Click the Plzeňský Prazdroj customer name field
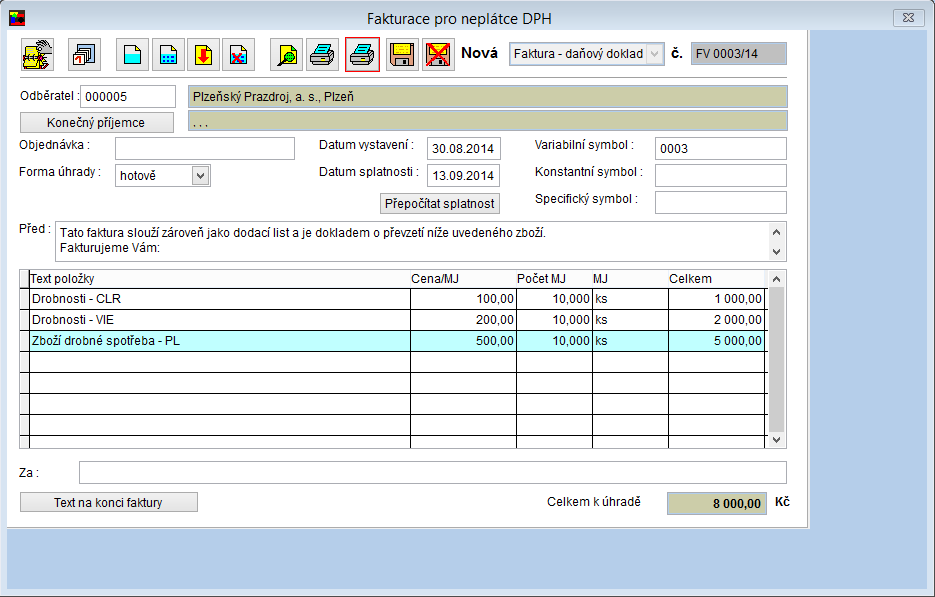935x597 pixels. 488,97
